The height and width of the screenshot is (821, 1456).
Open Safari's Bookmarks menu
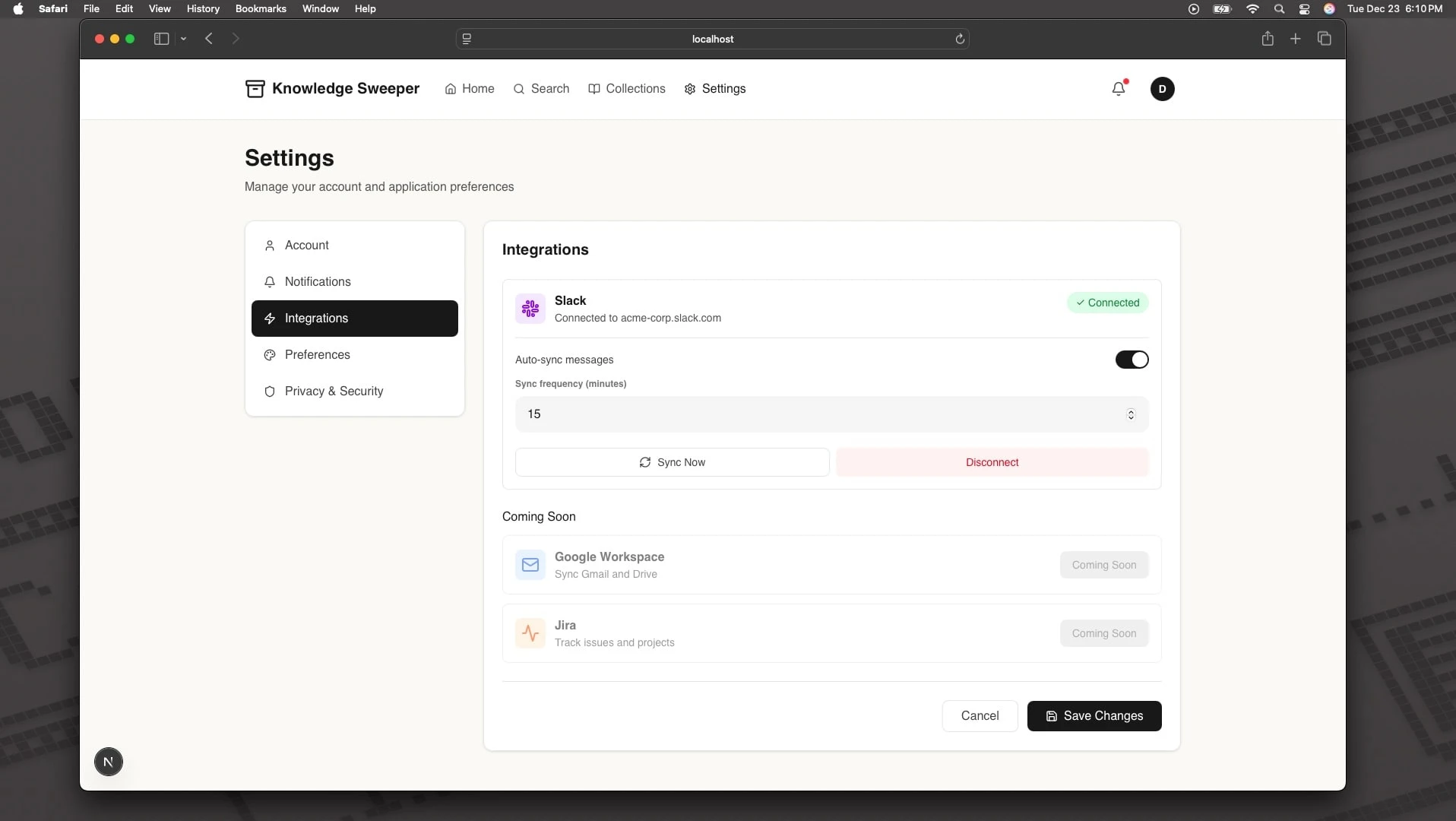tap(261, 9)
